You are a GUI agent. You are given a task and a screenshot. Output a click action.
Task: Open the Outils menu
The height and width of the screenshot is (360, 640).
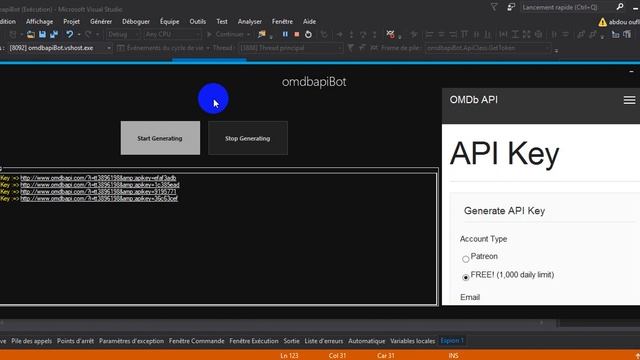point(198,22)
